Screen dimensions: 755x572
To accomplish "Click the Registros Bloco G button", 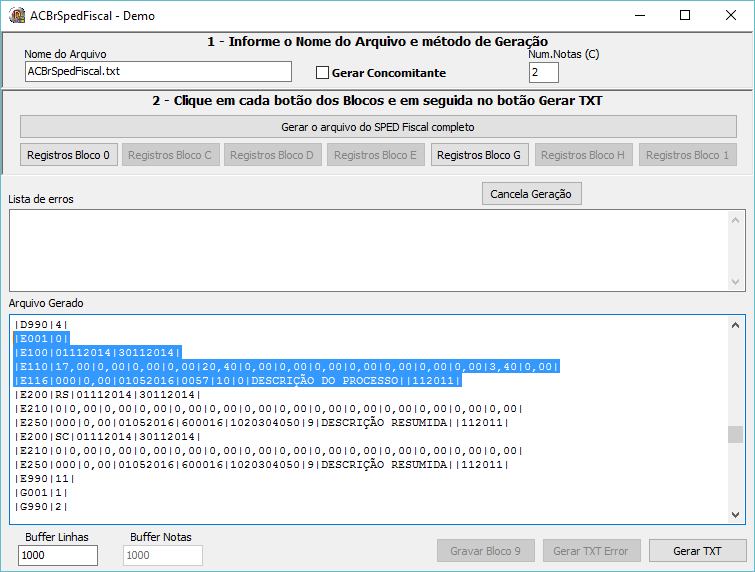I will point(480,155).
